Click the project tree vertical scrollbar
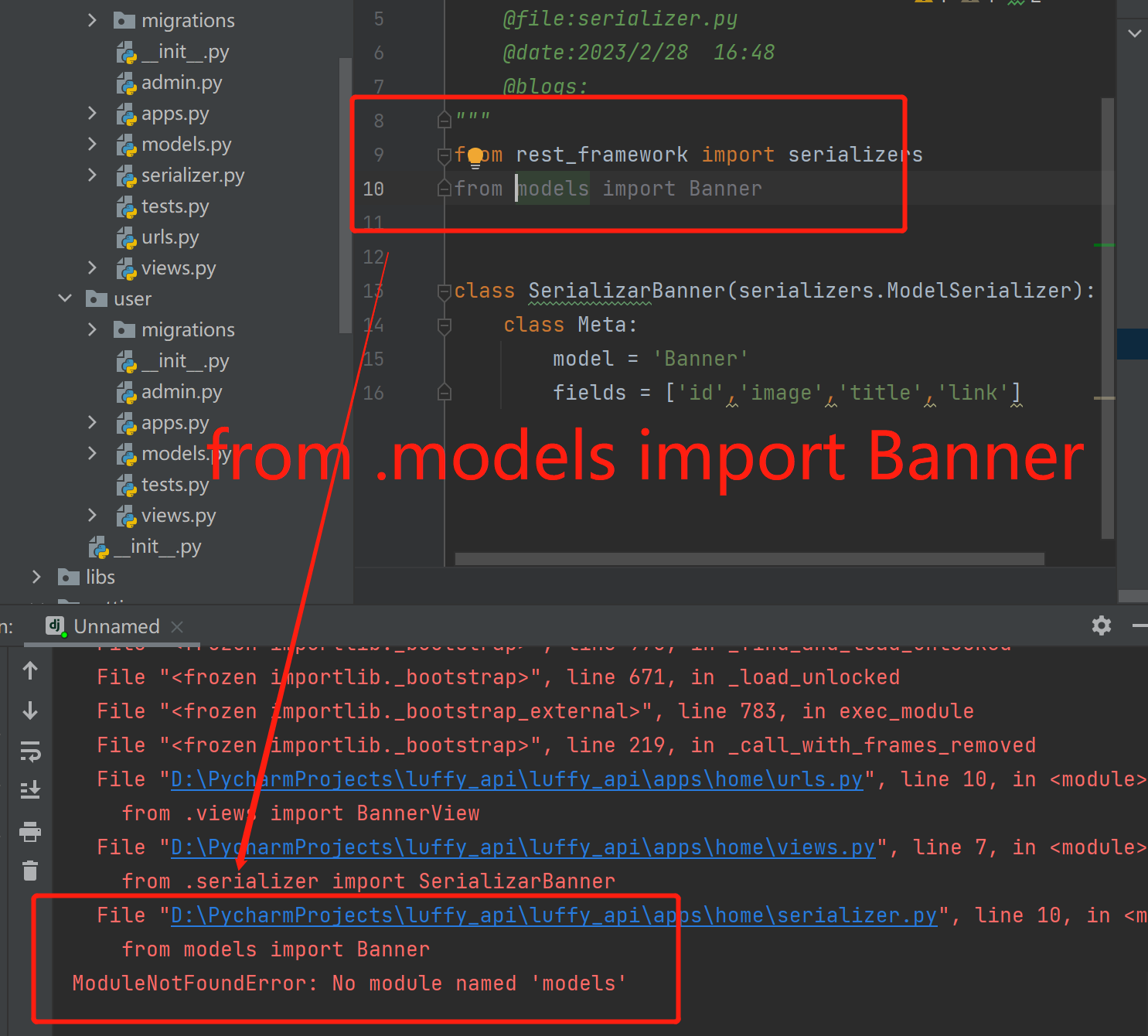 346,195
